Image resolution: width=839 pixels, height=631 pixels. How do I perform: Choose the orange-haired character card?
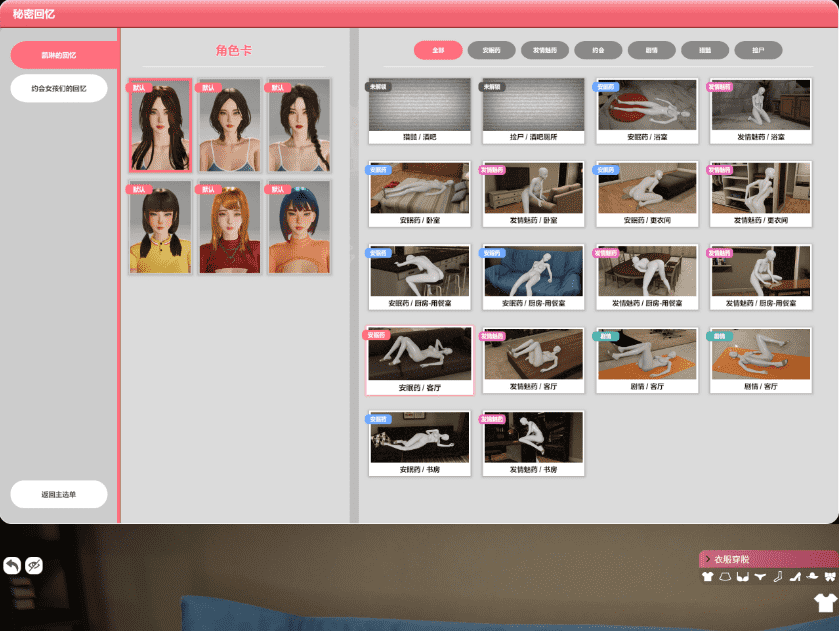click(x=229, y=229)
